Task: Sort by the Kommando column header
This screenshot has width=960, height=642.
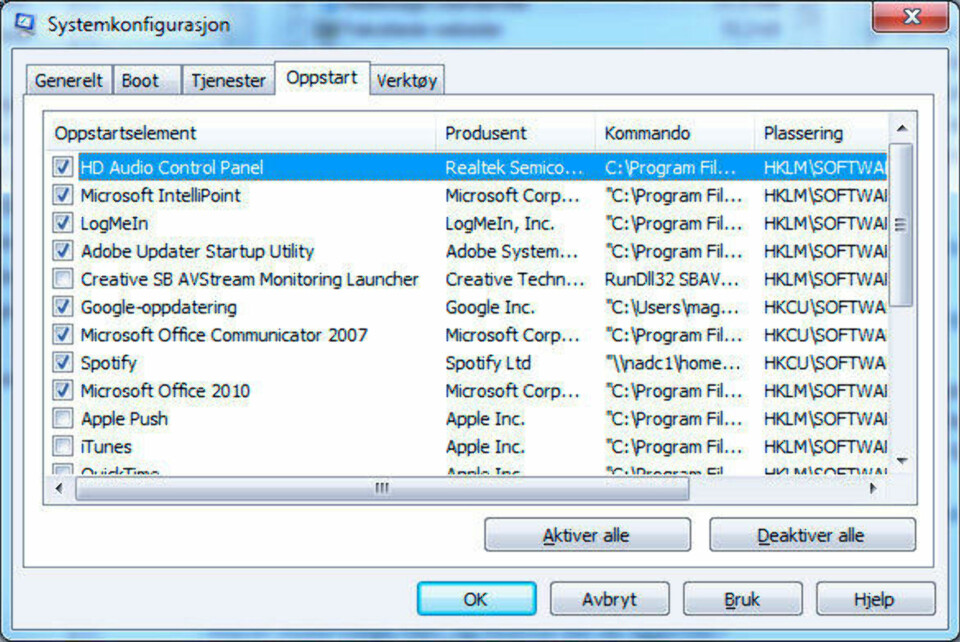Action: (674, 133)
